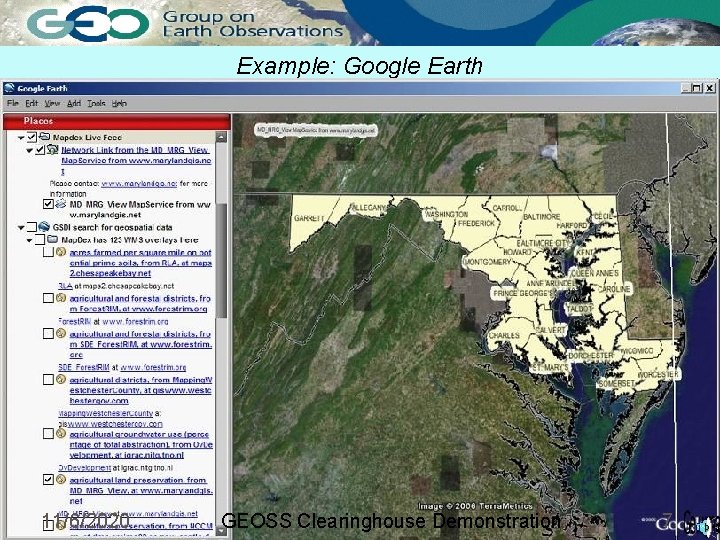720x540 pixels.
Task: Click the layer icon for SDE_ForestRIM districts
Action: (x=61, y=333)
